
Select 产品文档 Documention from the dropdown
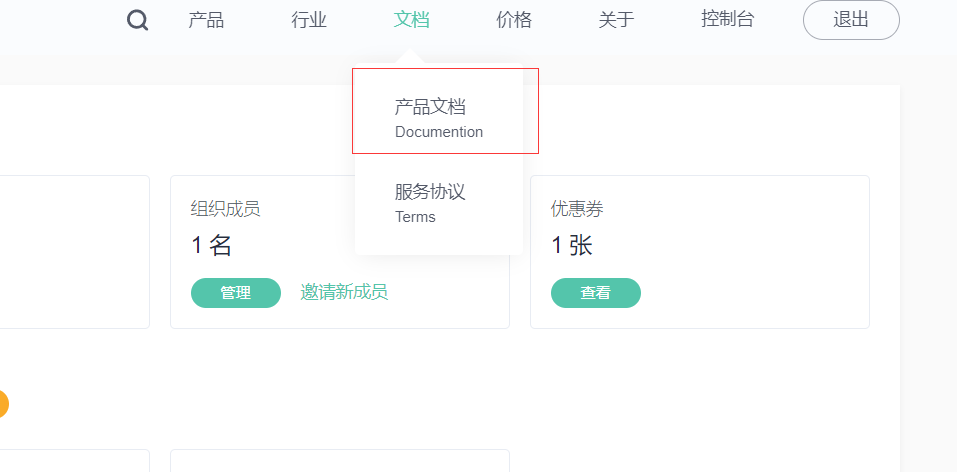point(439,118)
